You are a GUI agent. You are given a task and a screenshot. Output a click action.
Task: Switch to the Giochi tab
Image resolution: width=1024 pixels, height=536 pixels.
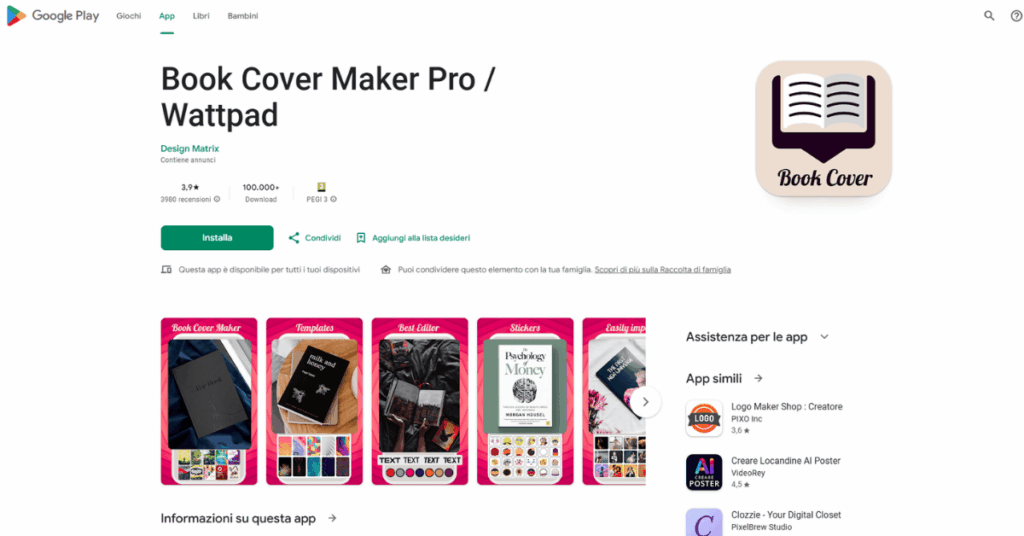tap(129, 16)
